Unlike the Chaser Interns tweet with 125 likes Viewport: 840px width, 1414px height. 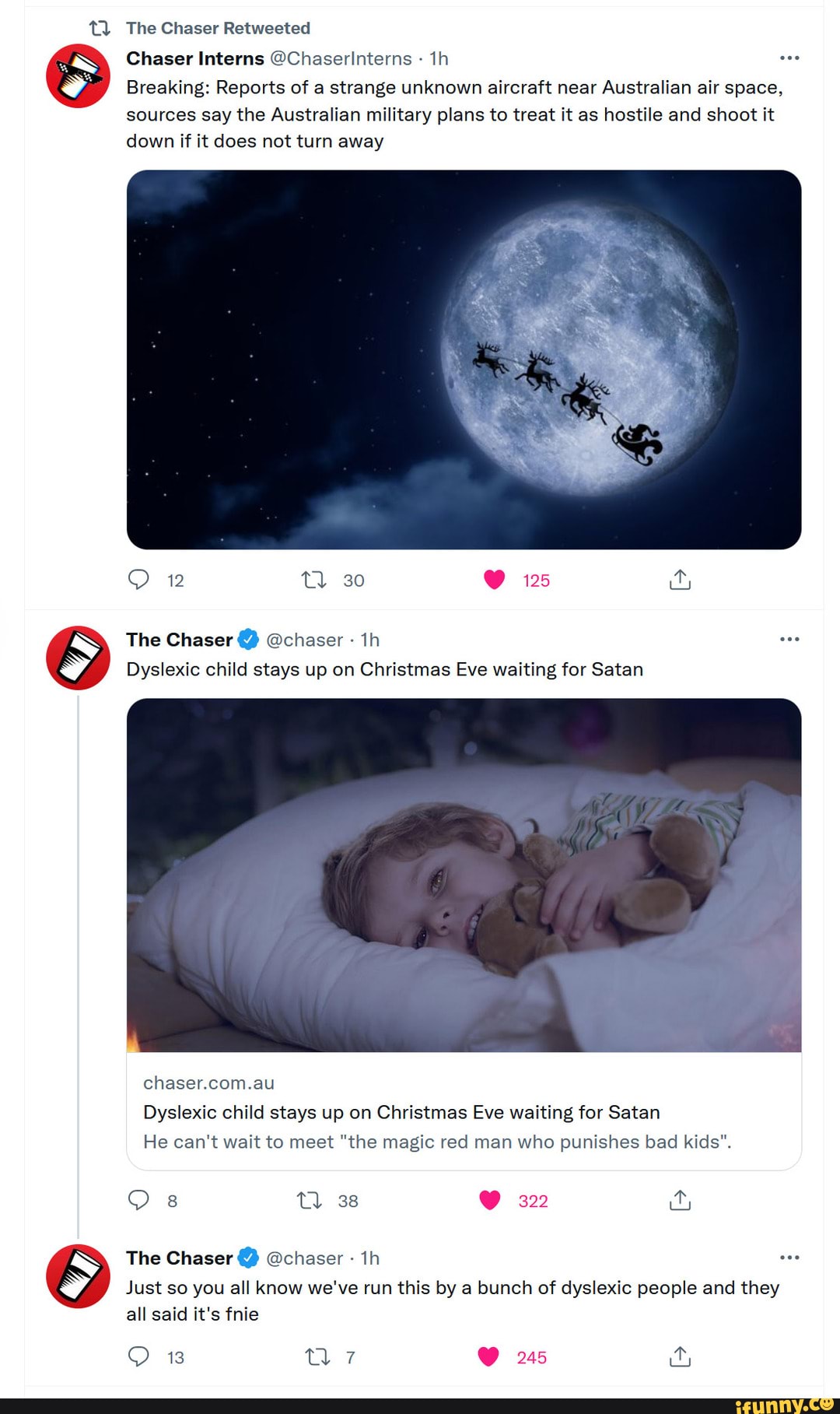495,580
